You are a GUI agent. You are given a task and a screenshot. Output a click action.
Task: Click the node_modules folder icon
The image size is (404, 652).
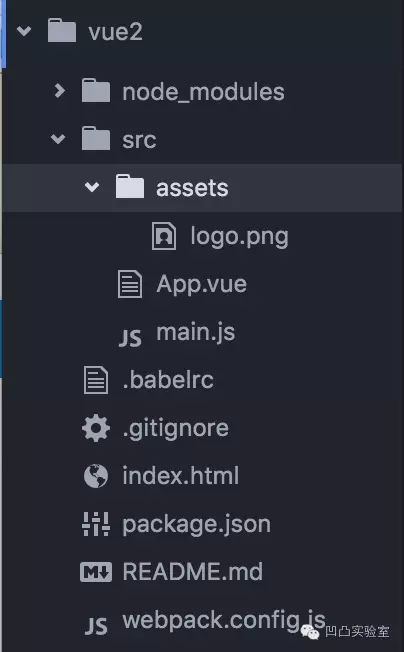[96, 90]
